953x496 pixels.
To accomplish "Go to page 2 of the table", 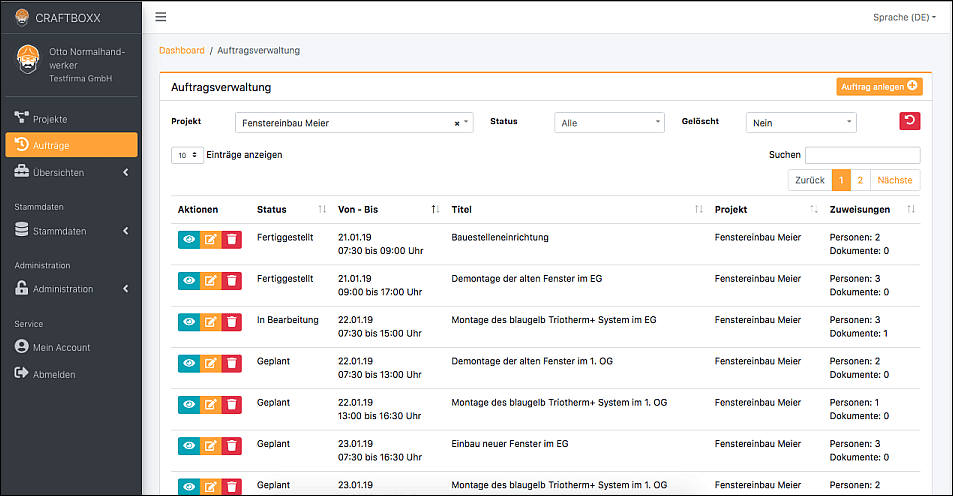I will tap(860, 180).
